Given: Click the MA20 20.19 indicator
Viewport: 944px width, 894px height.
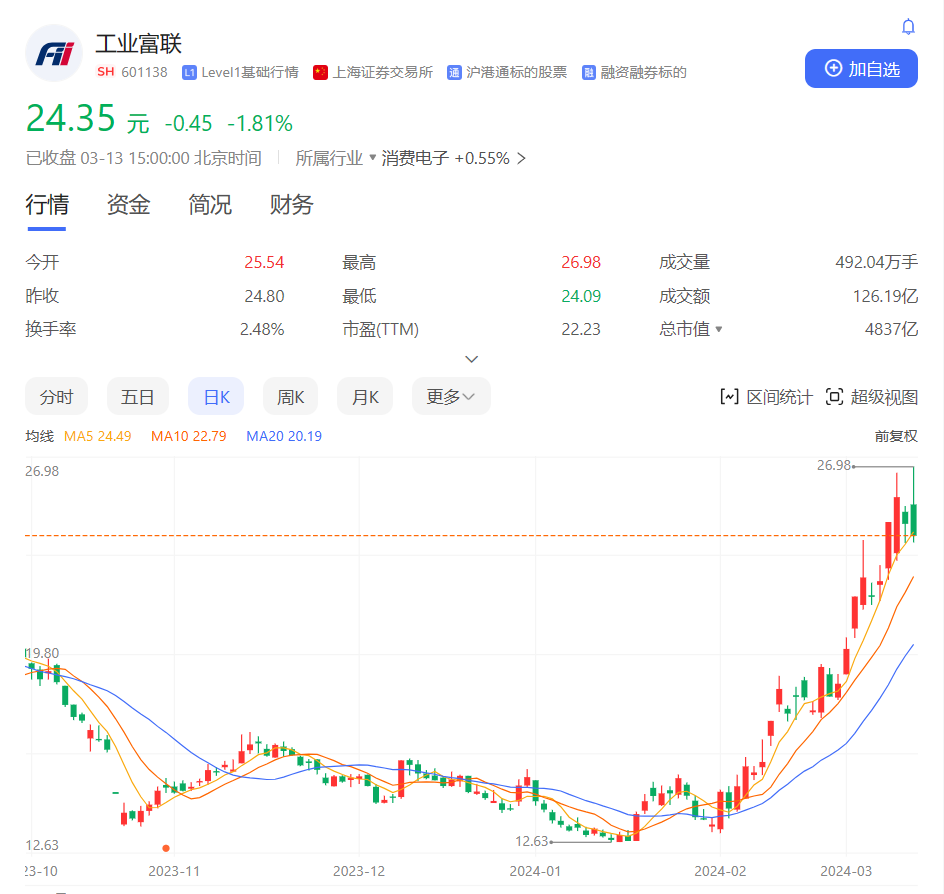Looking at the screenshot, I should (x=284, y=436).
